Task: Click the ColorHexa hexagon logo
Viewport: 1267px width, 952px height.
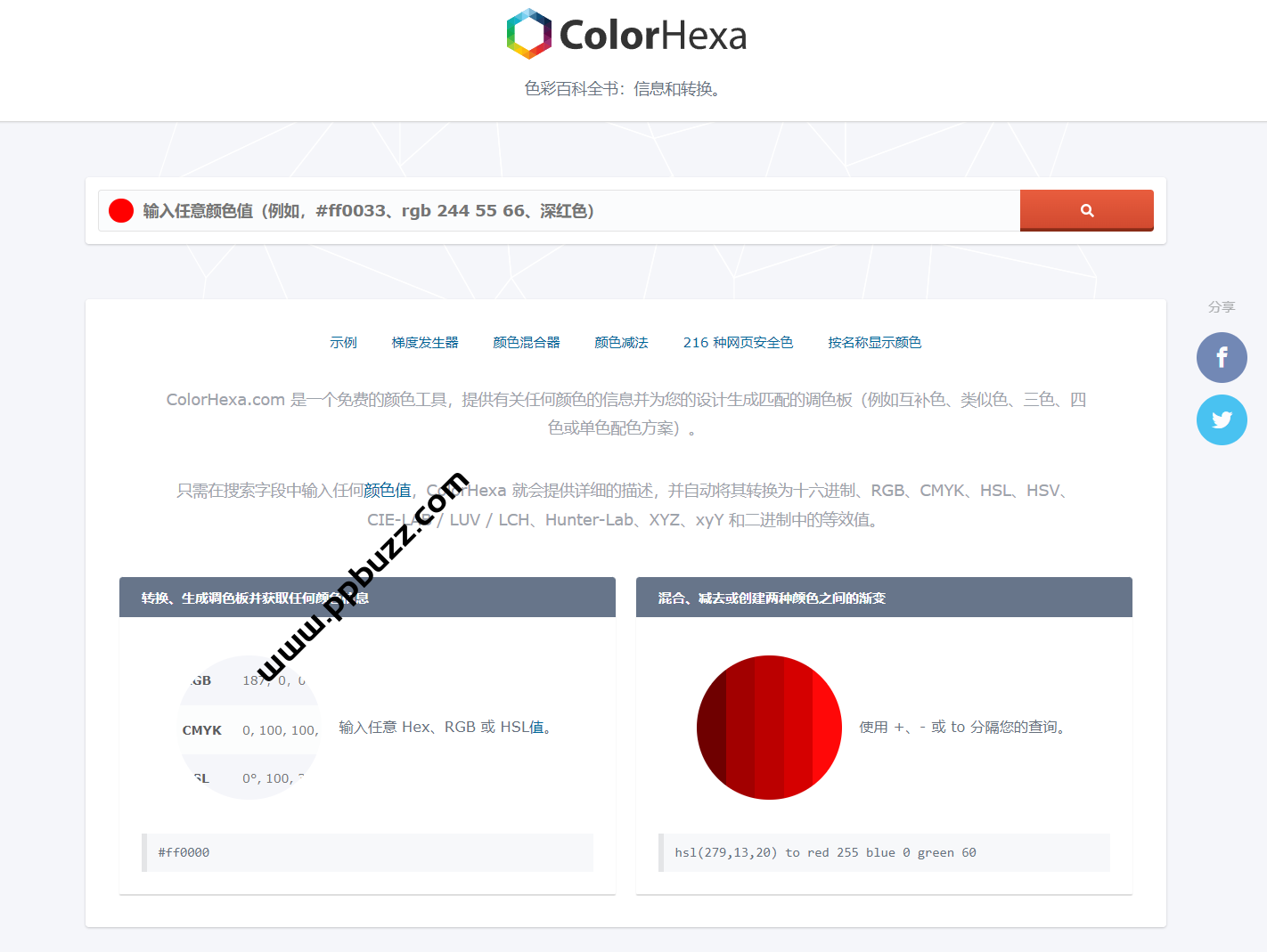Action: pos(529,34)
